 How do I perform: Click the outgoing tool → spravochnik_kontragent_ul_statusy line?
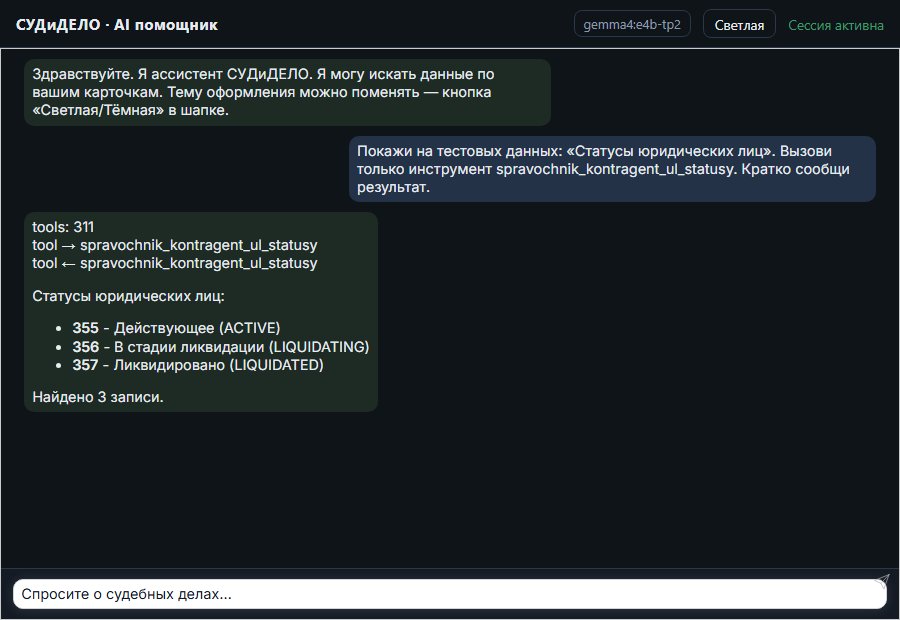click(x=174, y=245)
